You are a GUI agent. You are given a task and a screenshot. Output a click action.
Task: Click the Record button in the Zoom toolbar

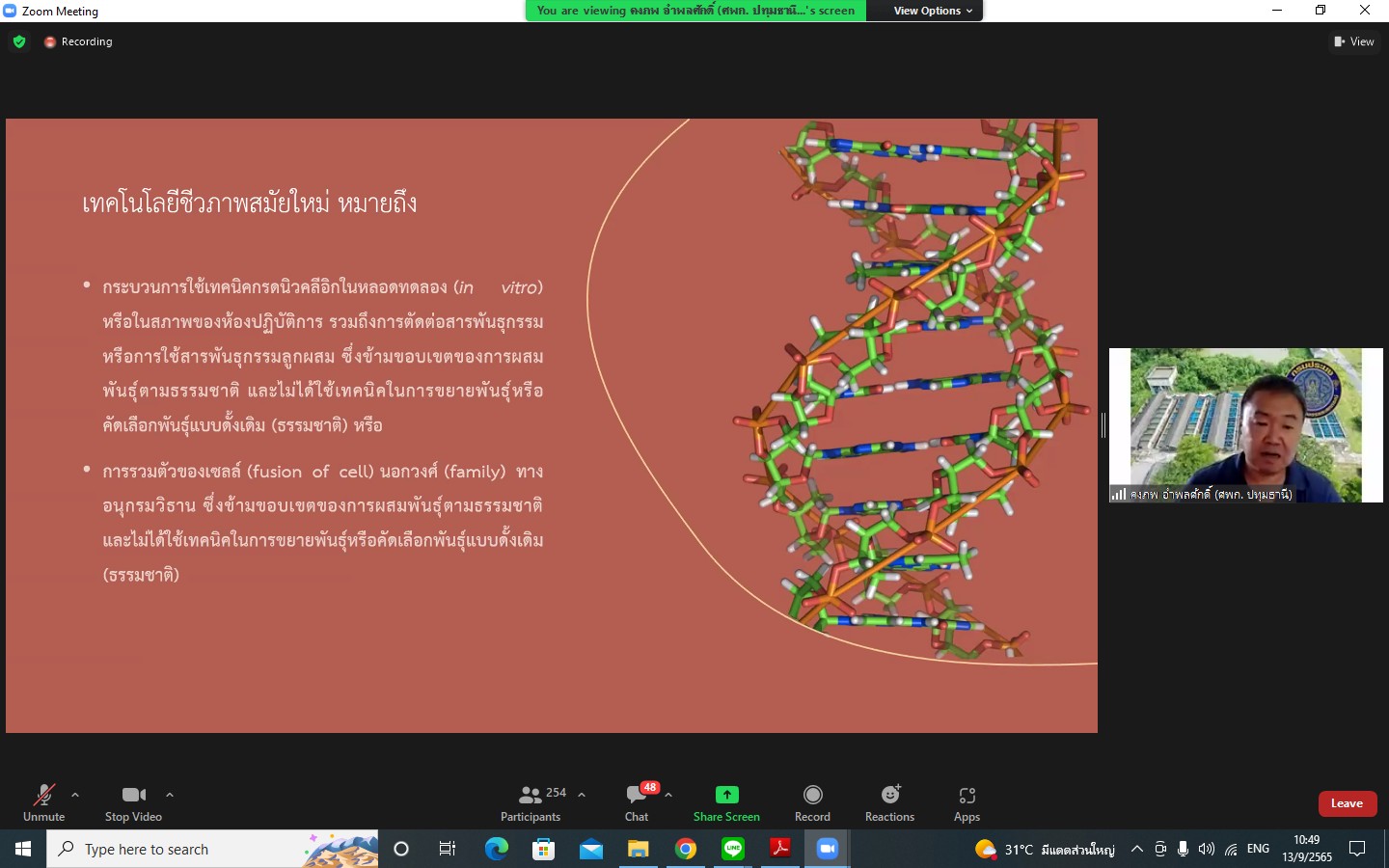812,802
